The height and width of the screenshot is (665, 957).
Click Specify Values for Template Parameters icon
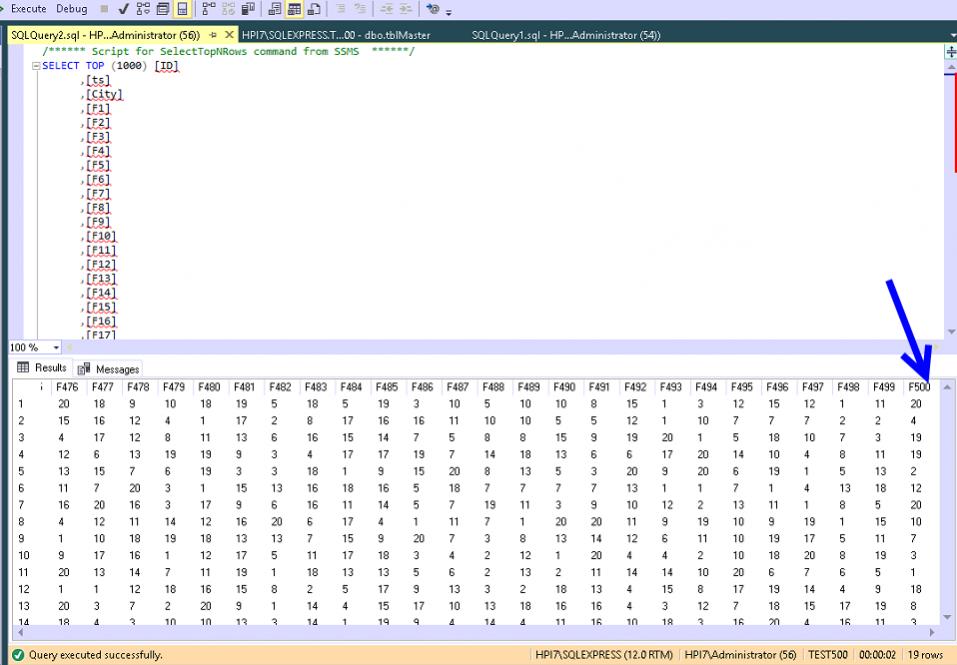(433, 9)
